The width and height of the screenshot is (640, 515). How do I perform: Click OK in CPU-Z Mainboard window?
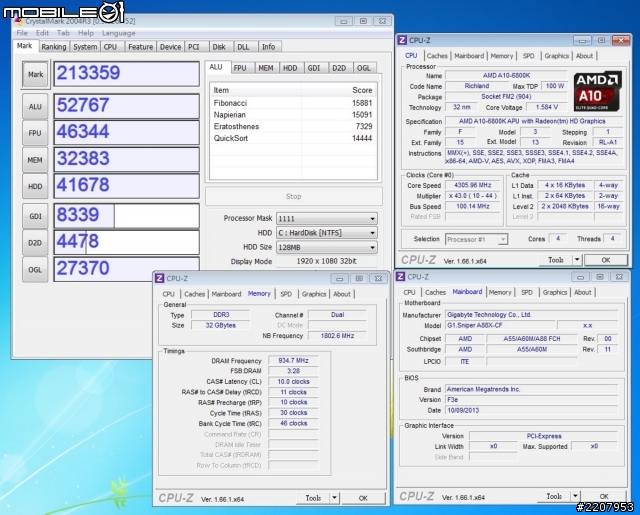pos(604,496)
